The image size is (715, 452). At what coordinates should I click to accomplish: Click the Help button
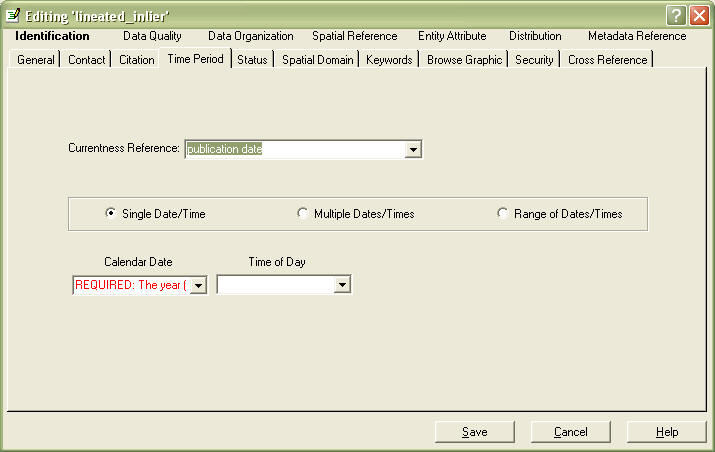coord(667,432)
